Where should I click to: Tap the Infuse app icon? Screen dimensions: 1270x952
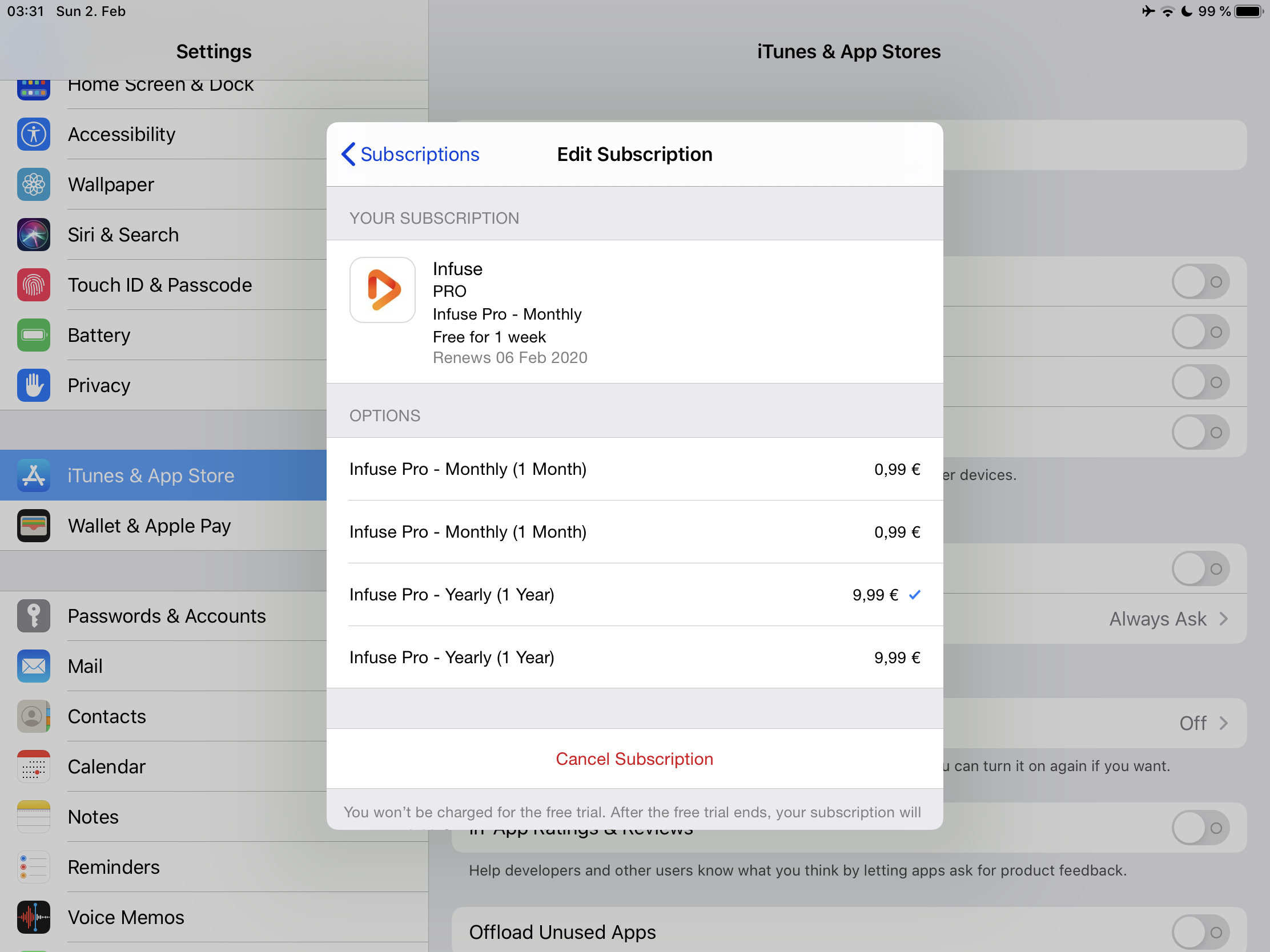383,290
